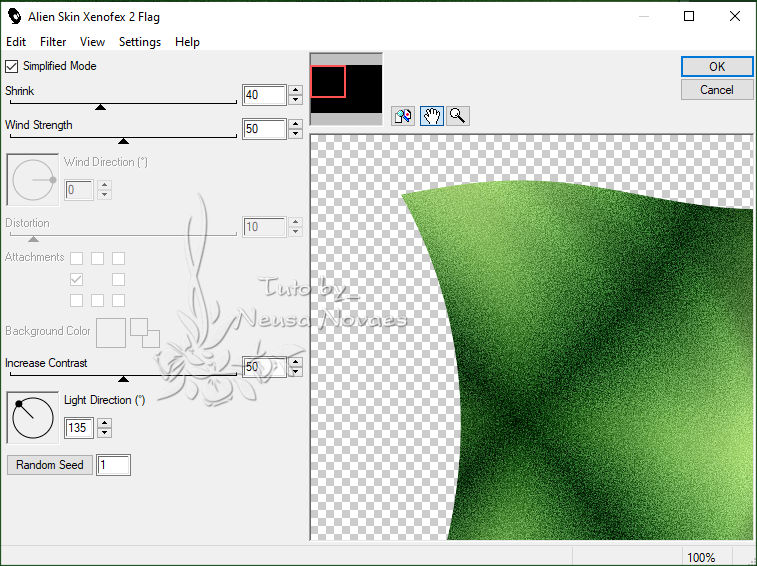Click the overlapping background color squares icon
This screenshot has height=566, width=757.
[x=145, y=333]
